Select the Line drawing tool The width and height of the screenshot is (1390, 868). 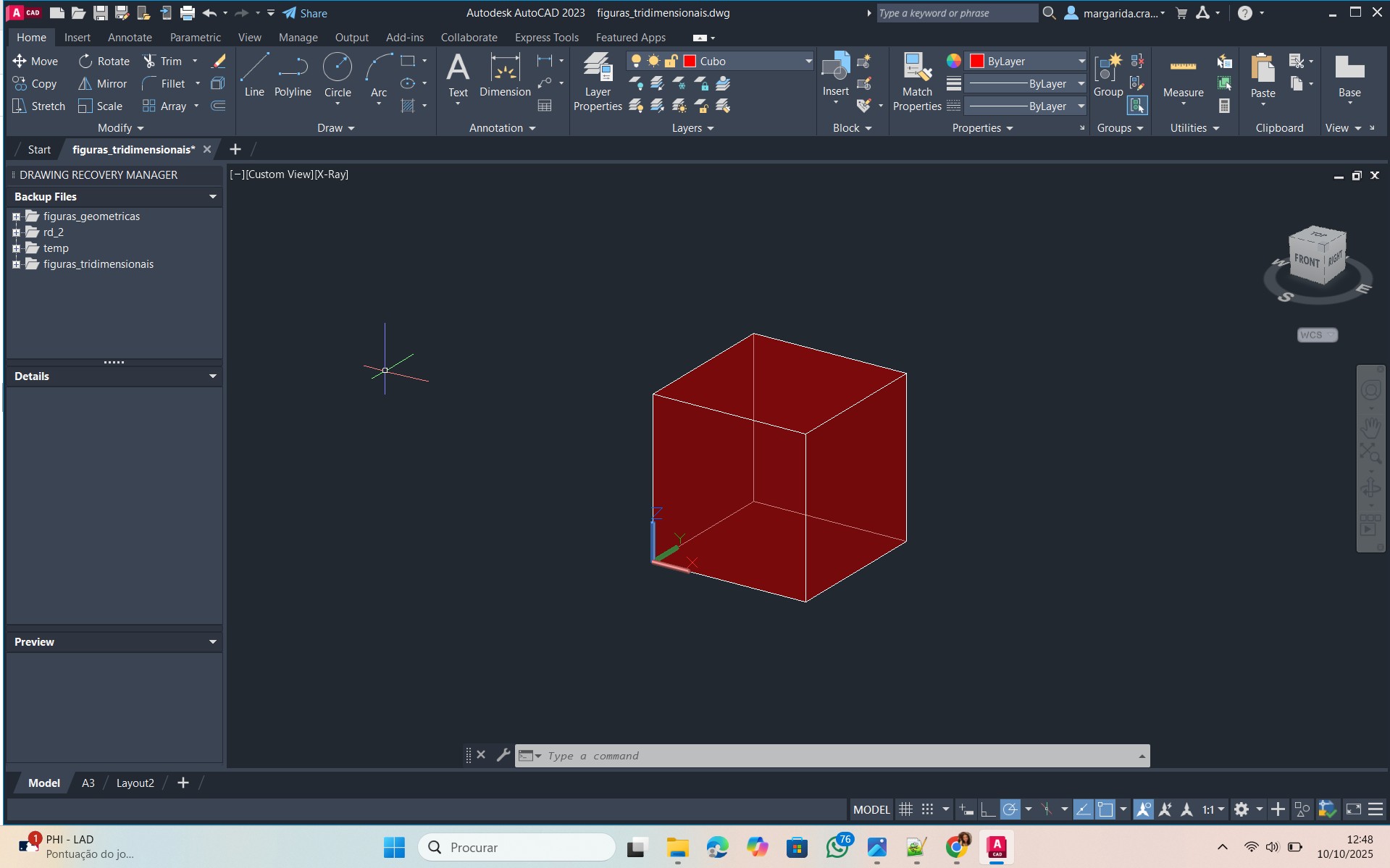(254, 75)
